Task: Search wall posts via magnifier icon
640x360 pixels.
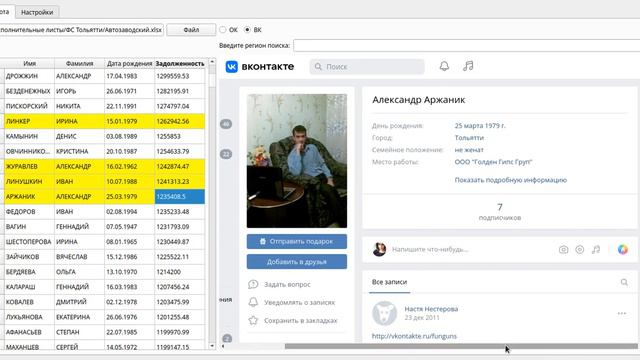Action: click(x=624, y=282)
